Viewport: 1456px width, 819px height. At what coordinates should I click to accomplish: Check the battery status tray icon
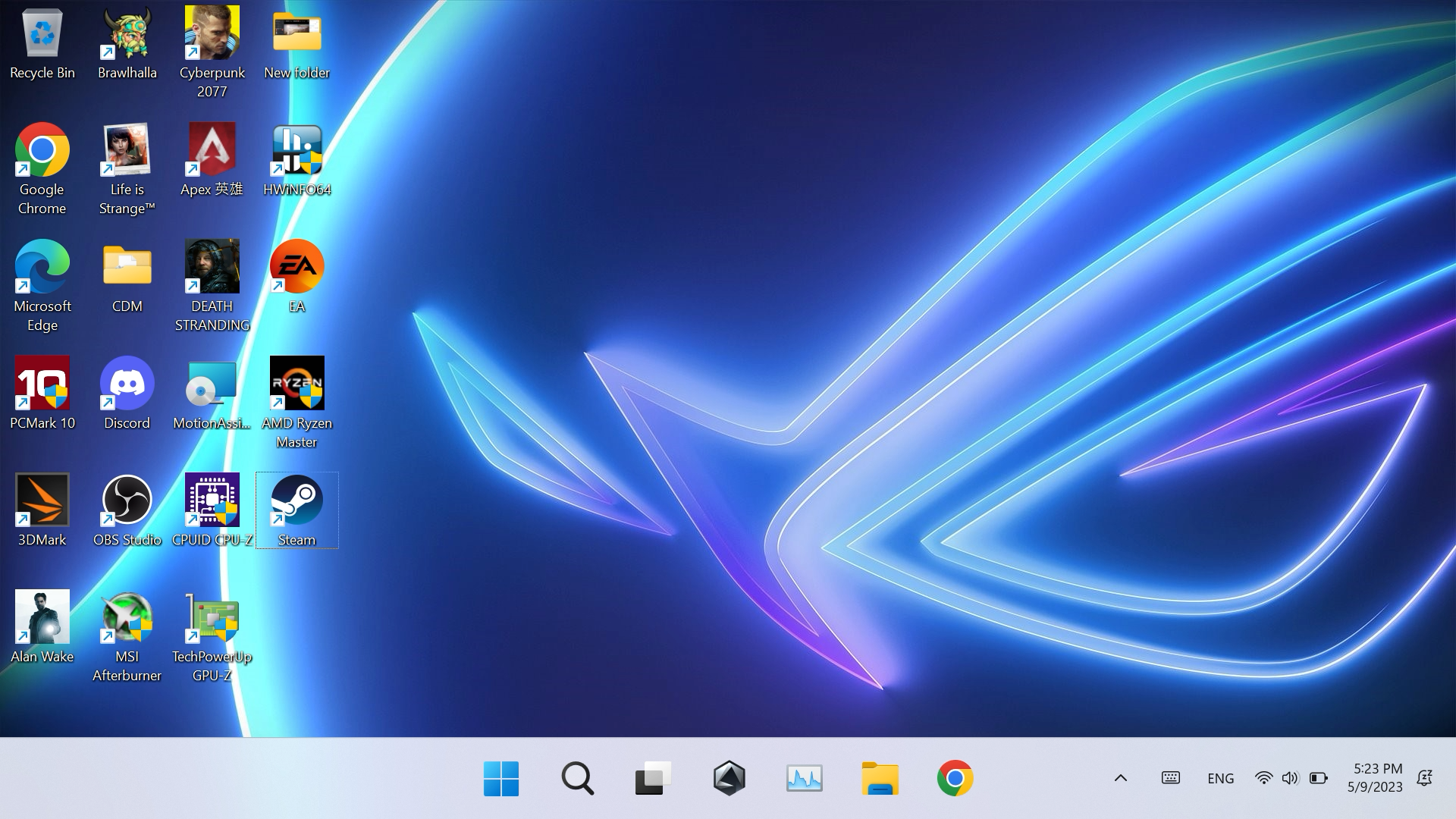tap(1319, 778)
